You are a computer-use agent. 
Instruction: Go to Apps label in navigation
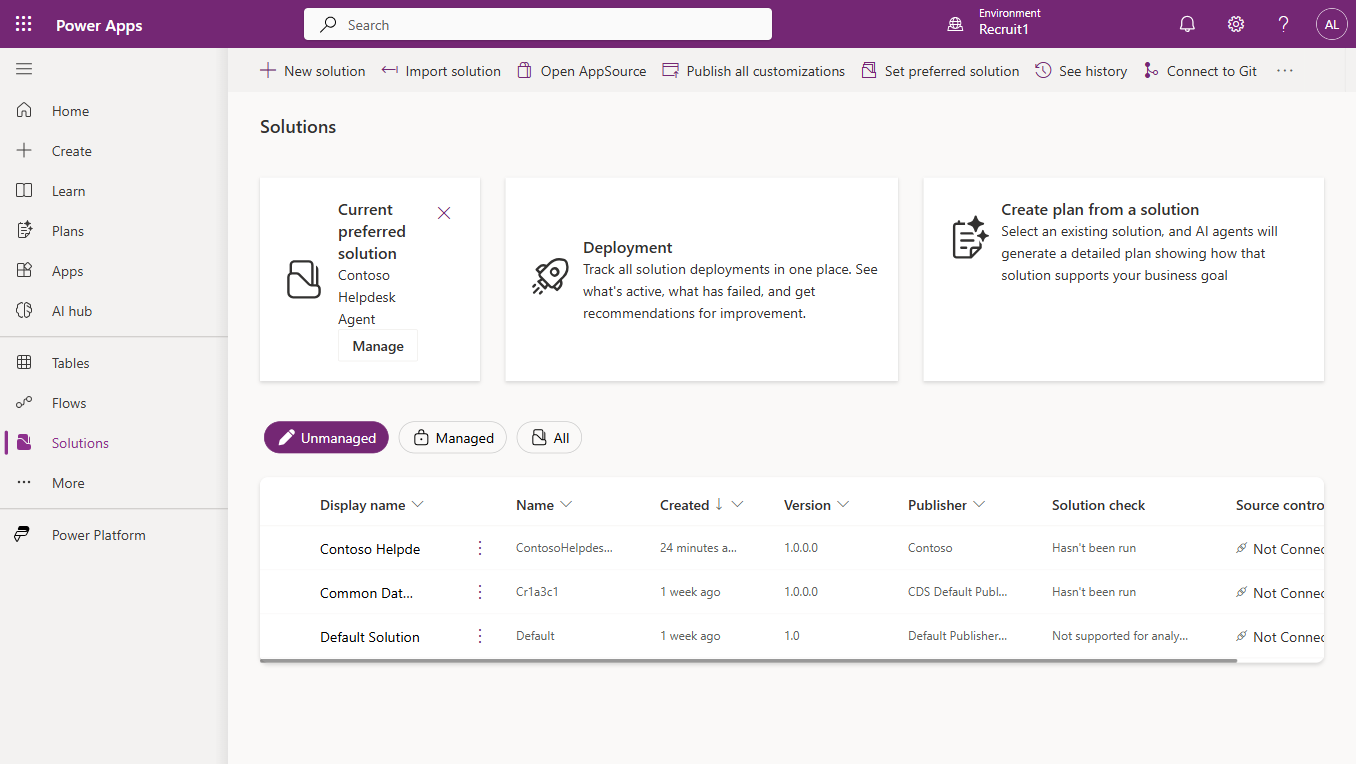(68, 271)
